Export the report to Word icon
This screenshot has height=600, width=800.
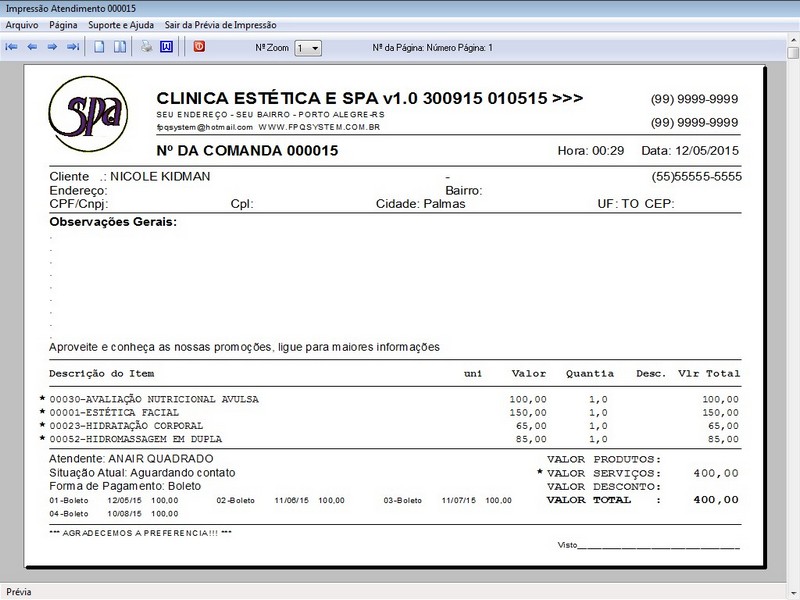(x=166, y=47)
